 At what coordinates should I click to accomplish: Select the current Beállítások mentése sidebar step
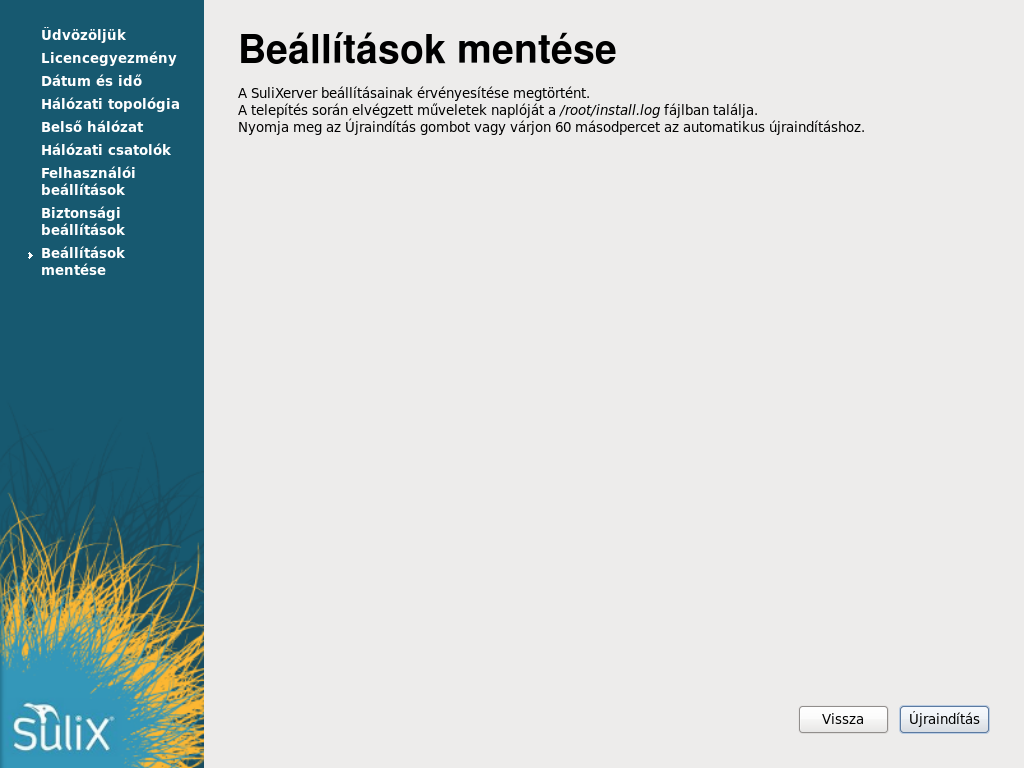point(83,261)
